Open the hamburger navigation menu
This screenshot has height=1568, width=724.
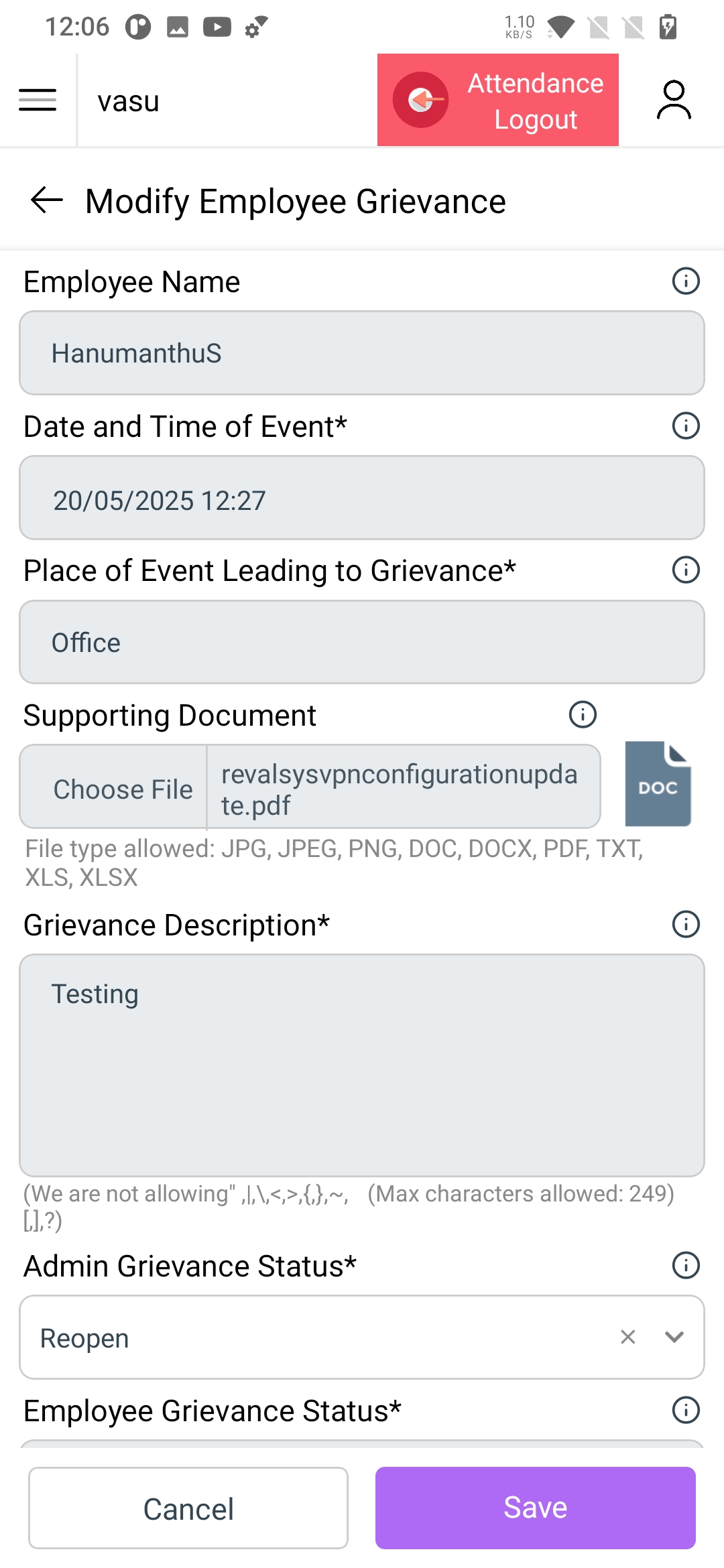38,101
